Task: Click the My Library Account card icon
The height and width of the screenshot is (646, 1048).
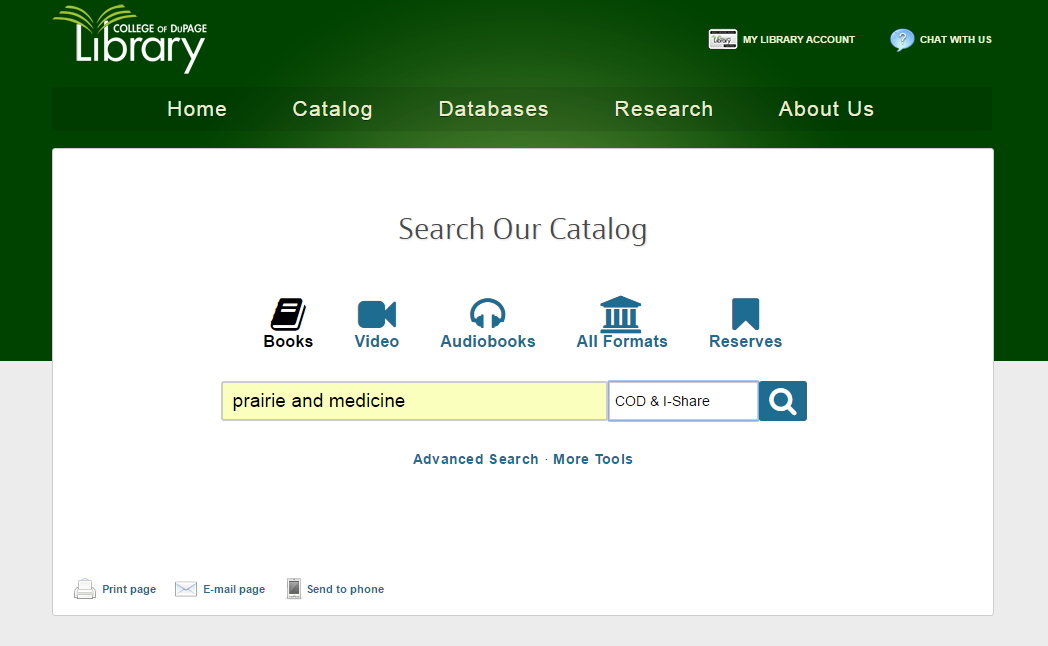Action: (723, 40)
